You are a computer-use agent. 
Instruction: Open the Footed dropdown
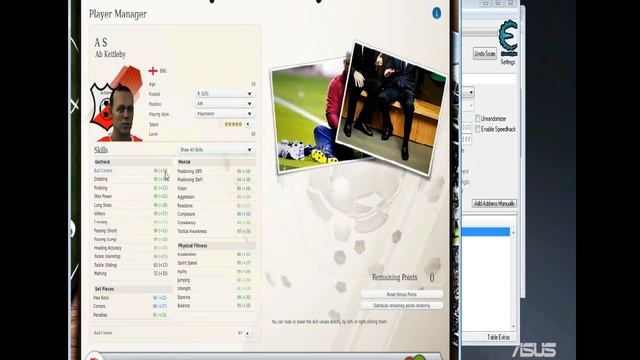click(224, 94)
